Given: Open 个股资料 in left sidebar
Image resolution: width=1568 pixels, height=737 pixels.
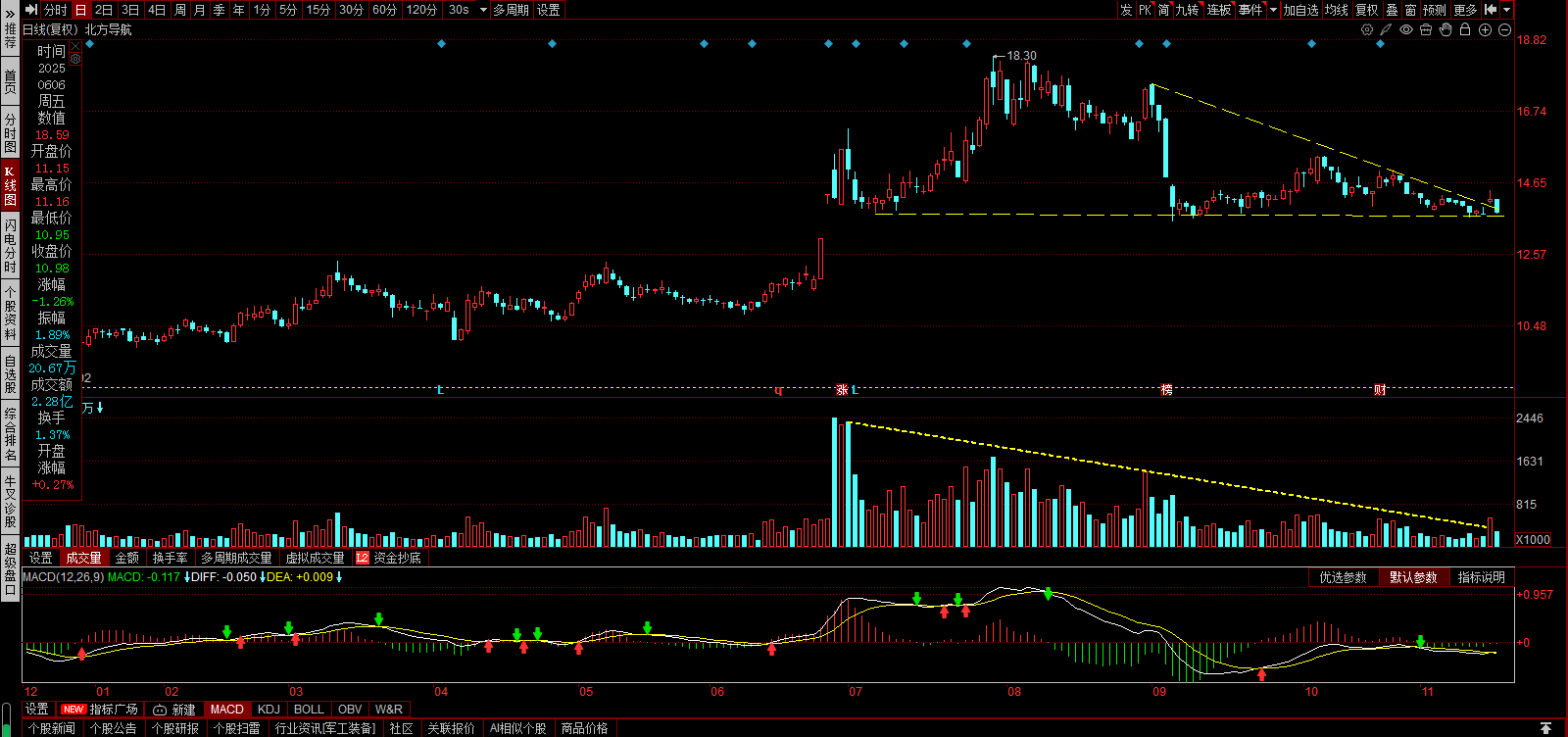Looking at the screenshot, I should click(10, 313).
